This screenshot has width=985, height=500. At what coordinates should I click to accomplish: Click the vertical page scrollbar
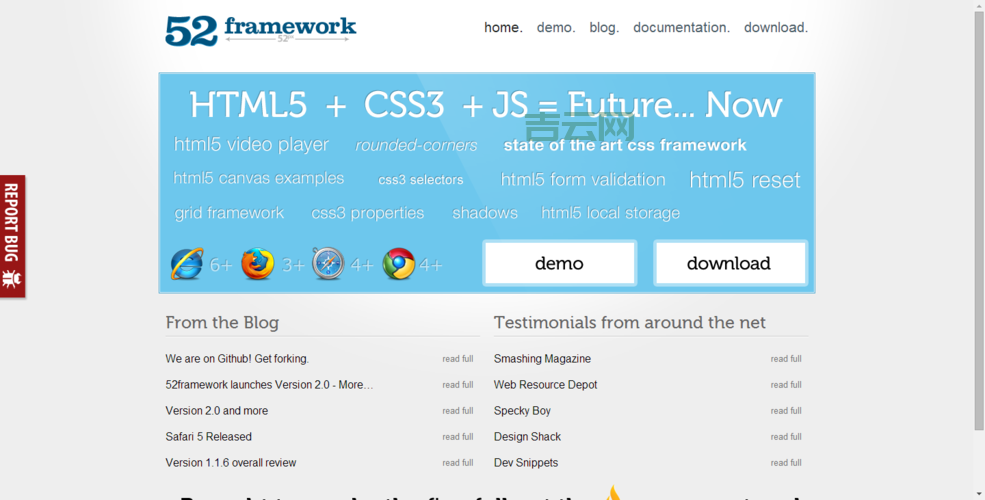978,250
